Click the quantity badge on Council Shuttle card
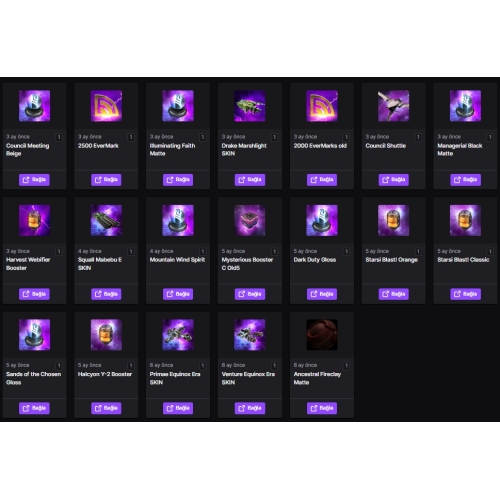The image size is (500, 500). (418, 137)
